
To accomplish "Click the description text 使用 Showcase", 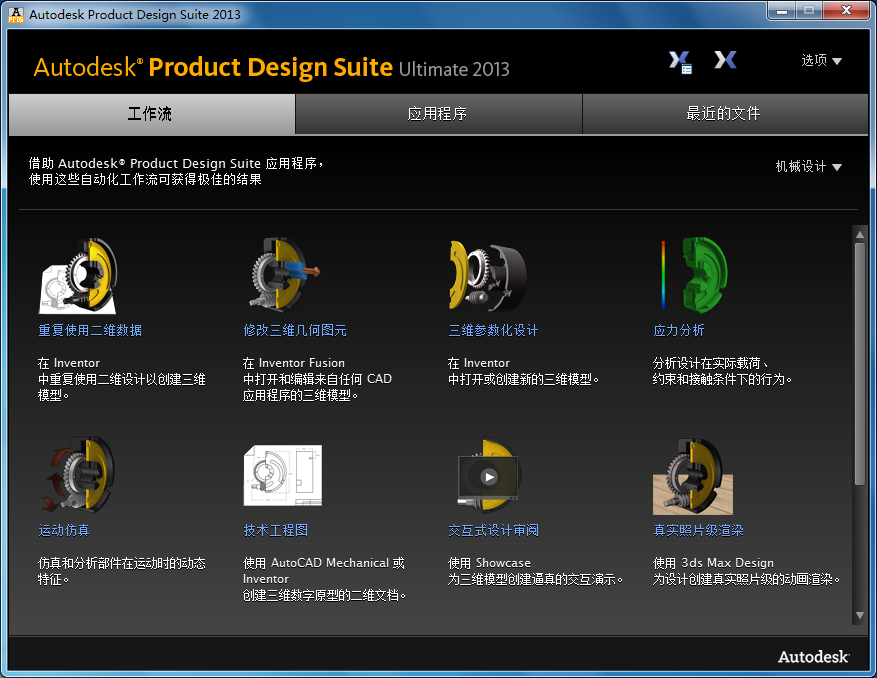I will pos(489,563).
